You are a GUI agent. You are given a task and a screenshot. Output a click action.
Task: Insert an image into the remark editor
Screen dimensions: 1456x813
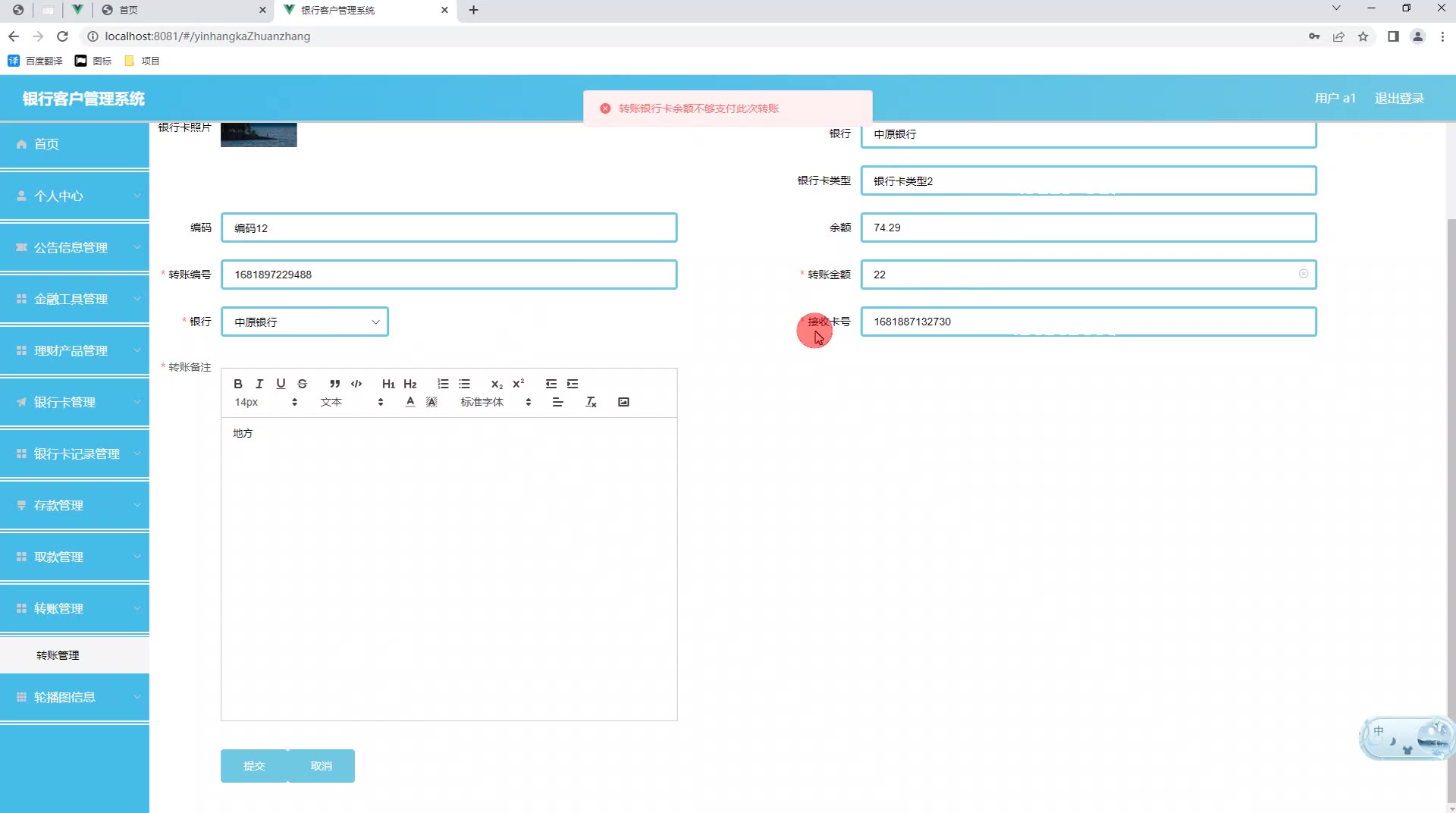tap(623, 402)
